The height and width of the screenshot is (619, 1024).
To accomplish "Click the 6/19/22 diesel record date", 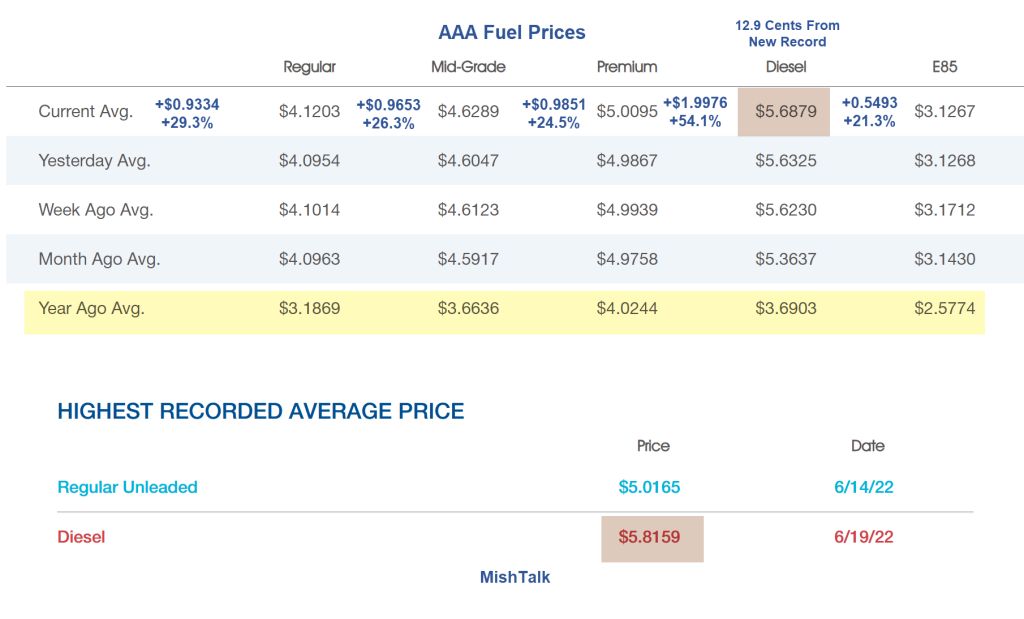I will coord(863,537).
